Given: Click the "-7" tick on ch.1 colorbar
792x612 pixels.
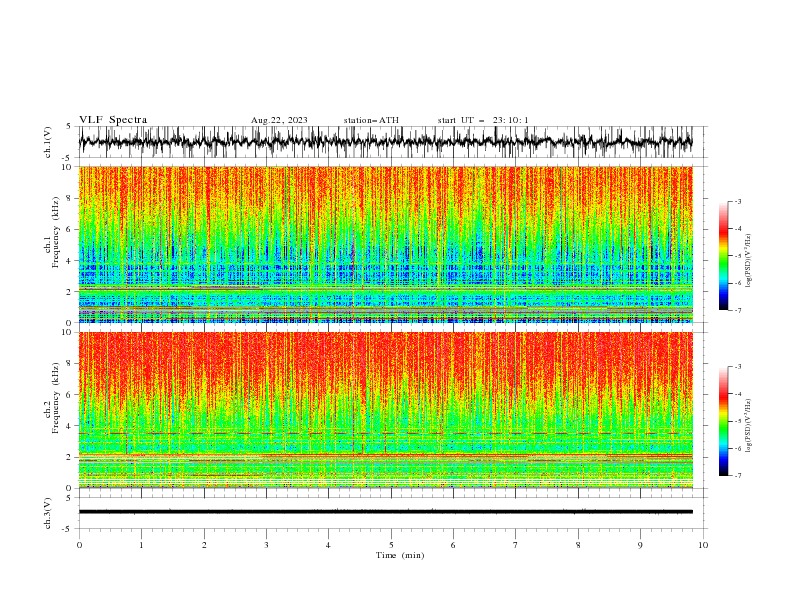Looking at the screenshot, I should (x=738, y=310).
